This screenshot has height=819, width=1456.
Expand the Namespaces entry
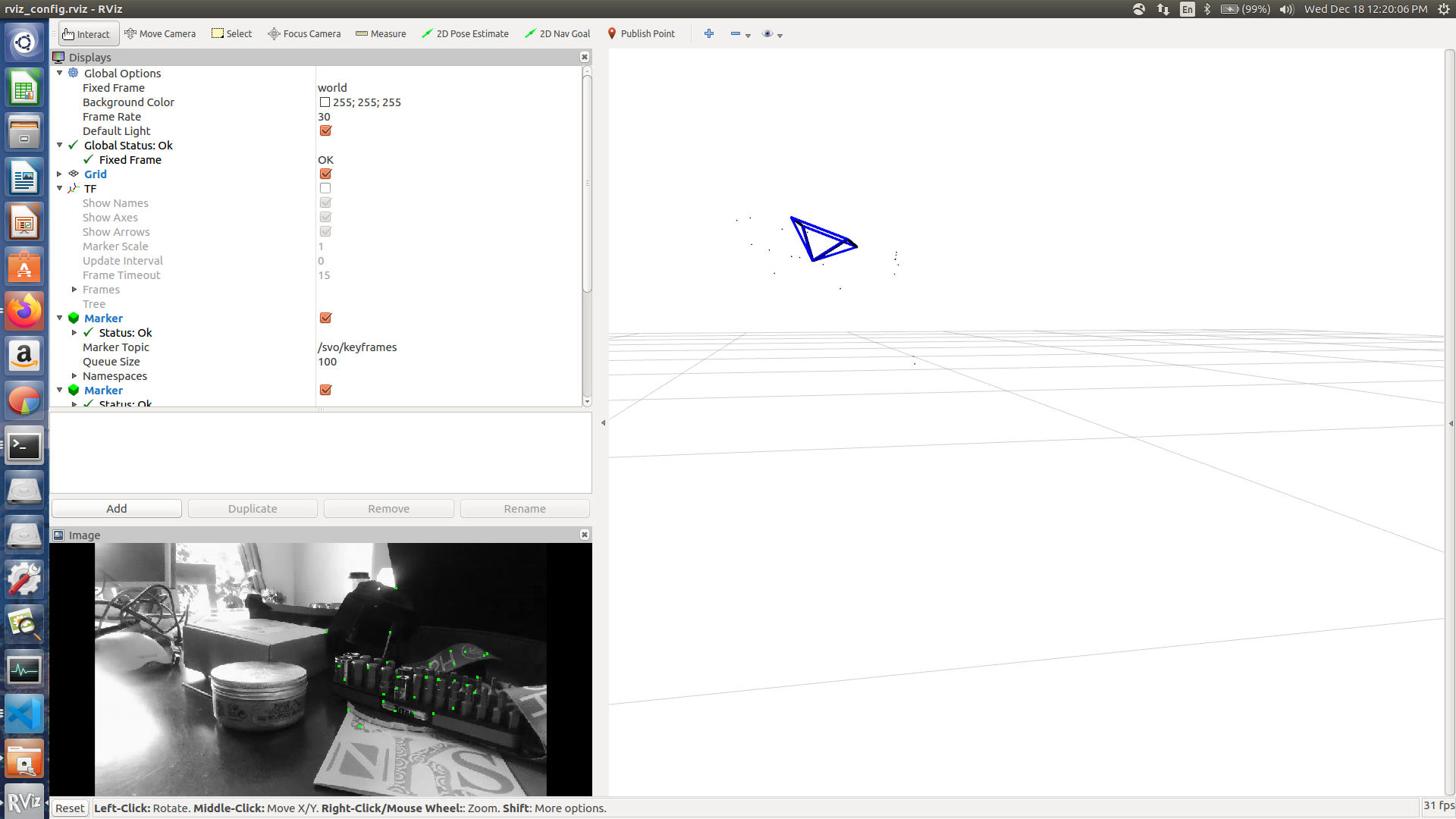(x=74, y=376)
